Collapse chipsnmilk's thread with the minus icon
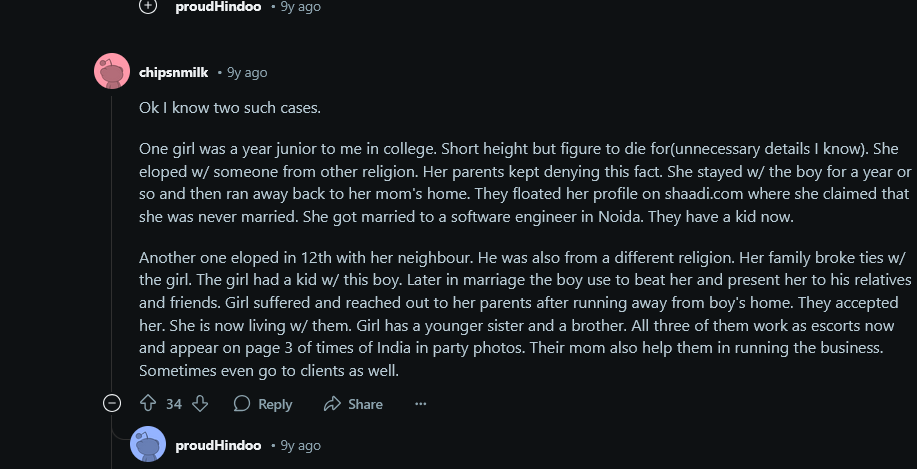917x469 pixels. 112,404
